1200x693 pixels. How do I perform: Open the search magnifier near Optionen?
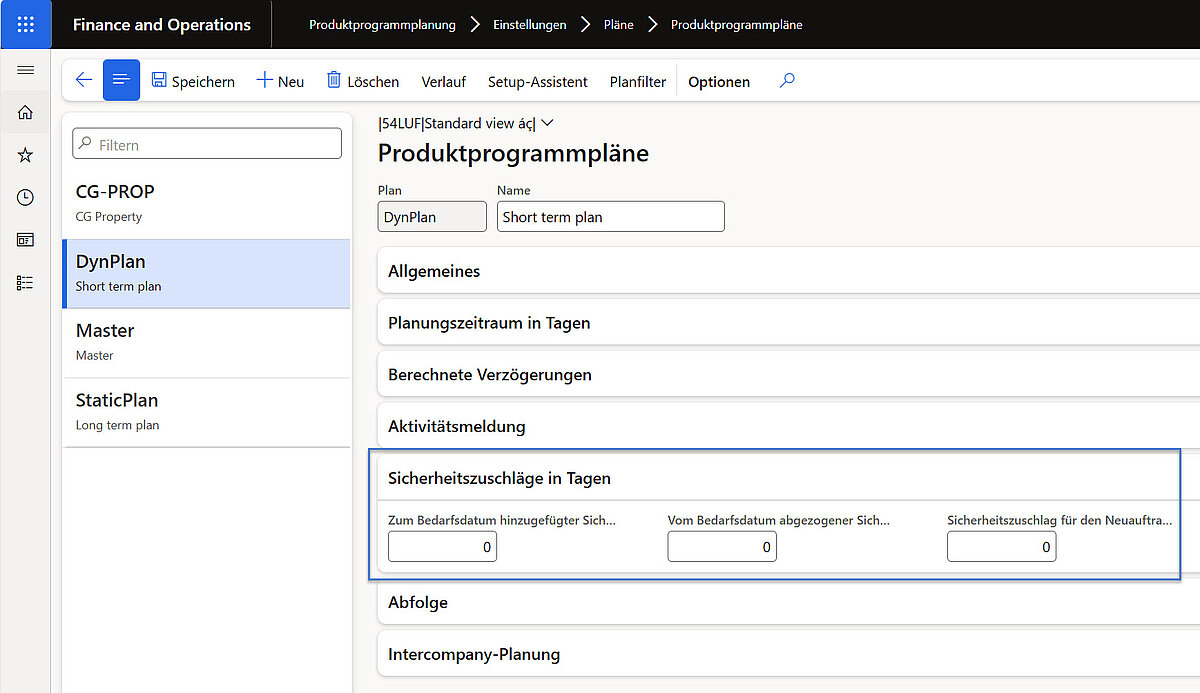786,80
